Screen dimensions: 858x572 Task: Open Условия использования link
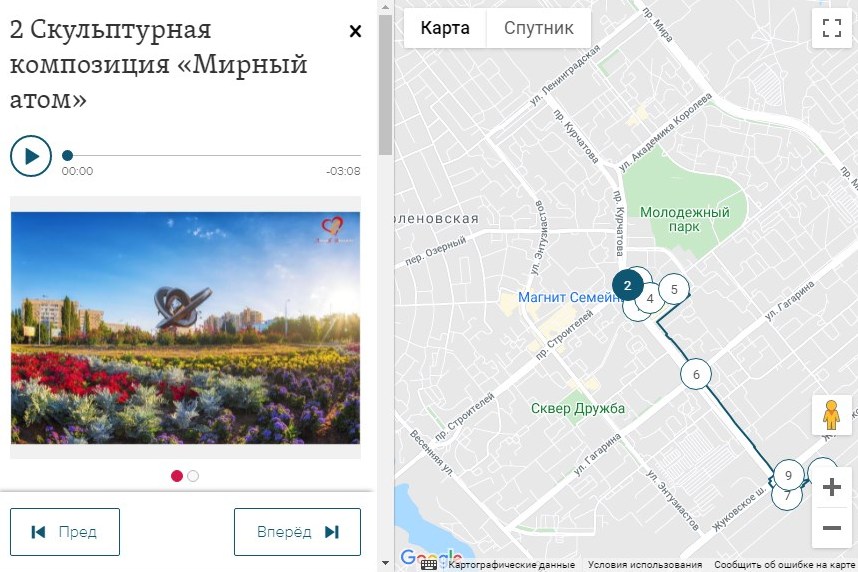[645, 564]
